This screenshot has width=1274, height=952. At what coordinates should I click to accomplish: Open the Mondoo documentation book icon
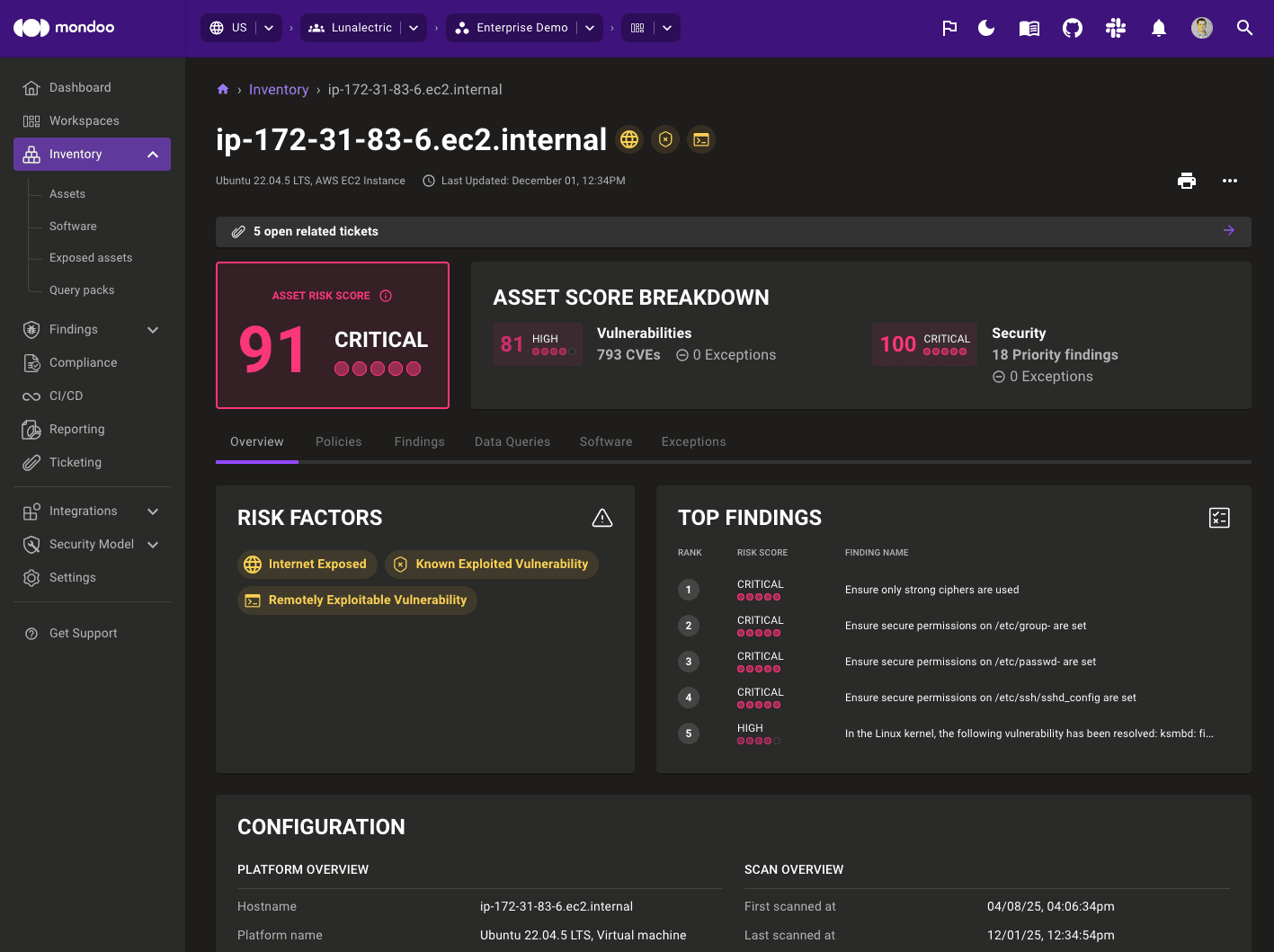point(1029,28)
